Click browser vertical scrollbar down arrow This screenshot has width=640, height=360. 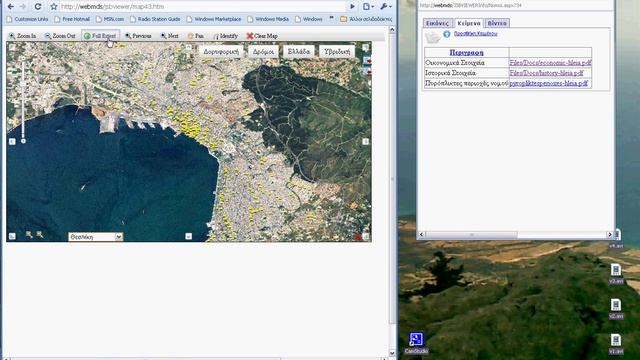[392, 353]
